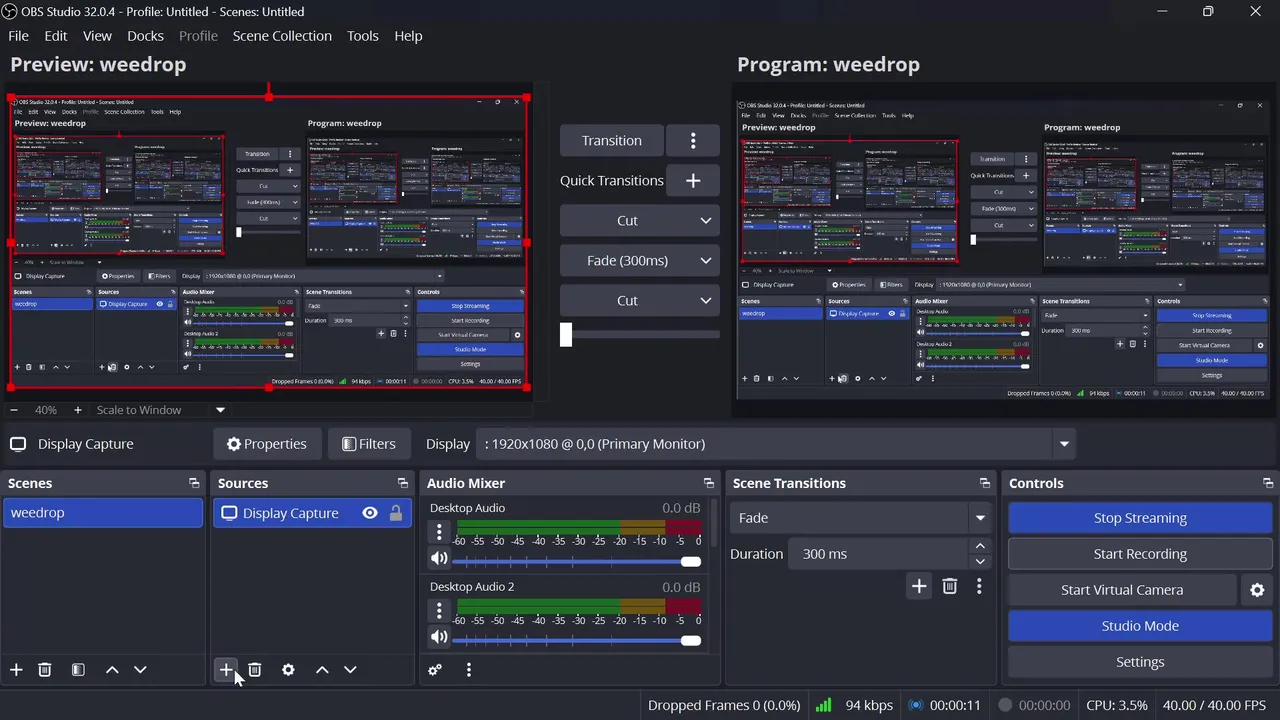The height and width of the screenshot is (720, 1280).
Task: Click Start Virtual Camera button
Action: 1122,590
